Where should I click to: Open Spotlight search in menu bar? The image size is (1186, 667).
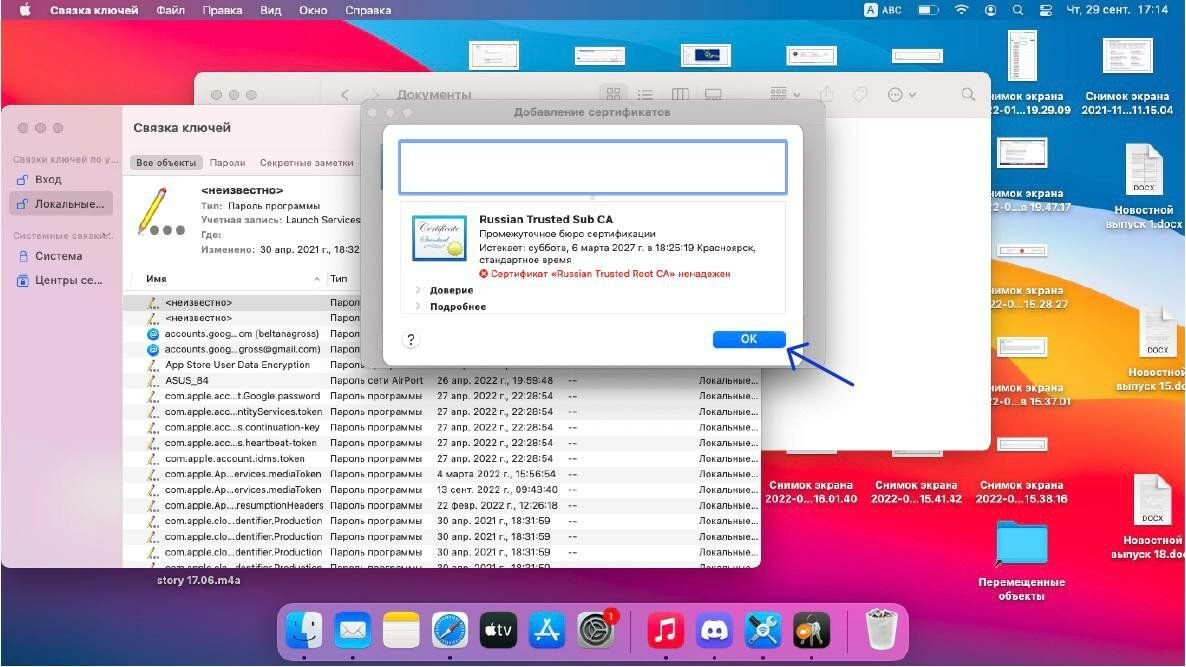(x=1018, y=10)
